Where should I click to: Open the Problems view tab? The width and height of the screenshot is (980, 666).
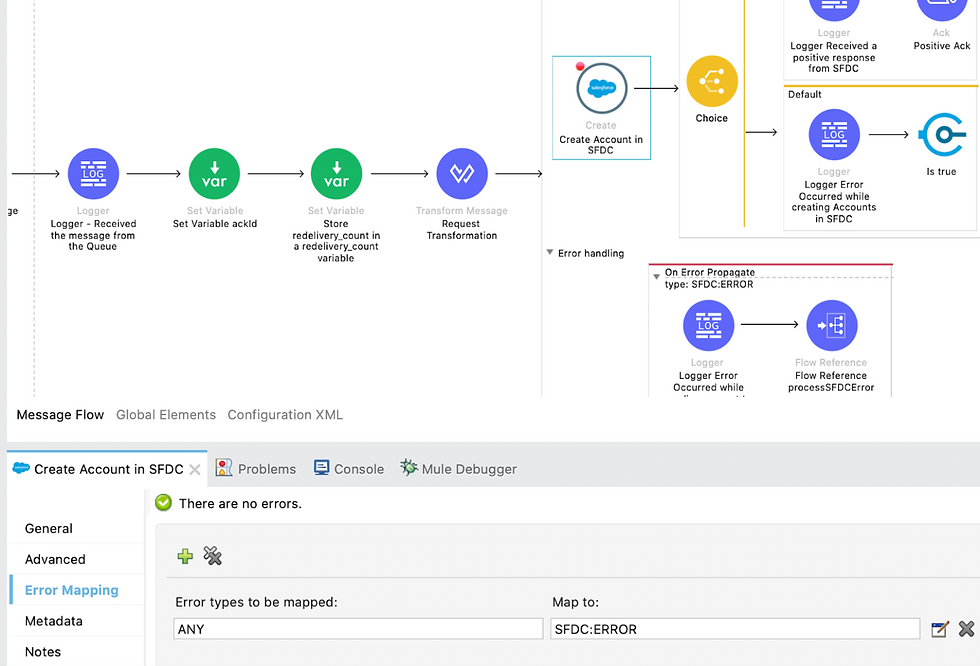click(255, 469)
